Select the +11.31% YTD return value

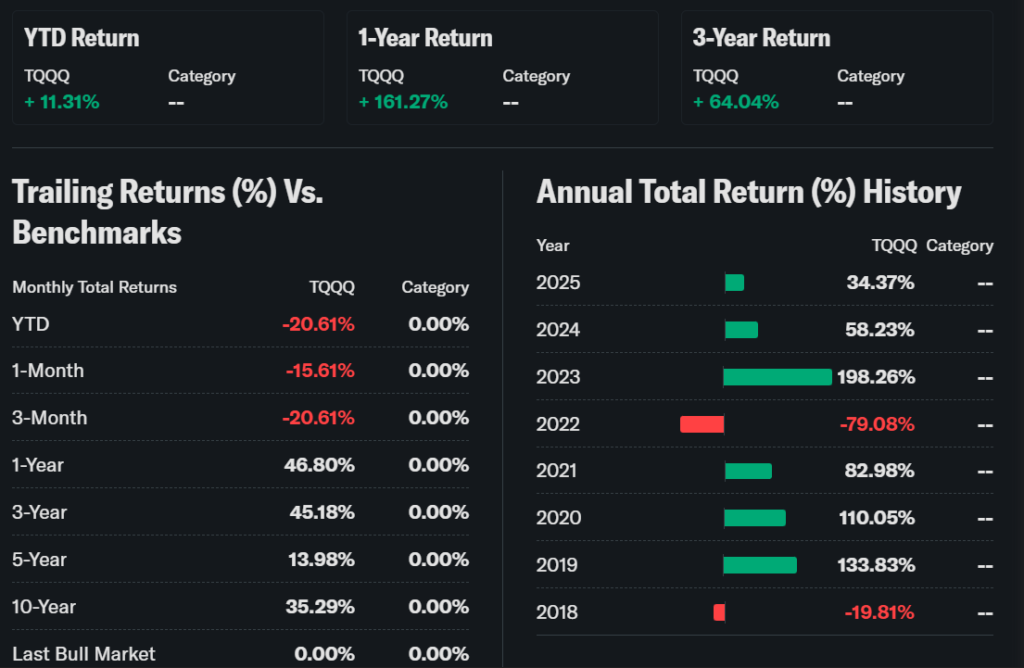62,101
